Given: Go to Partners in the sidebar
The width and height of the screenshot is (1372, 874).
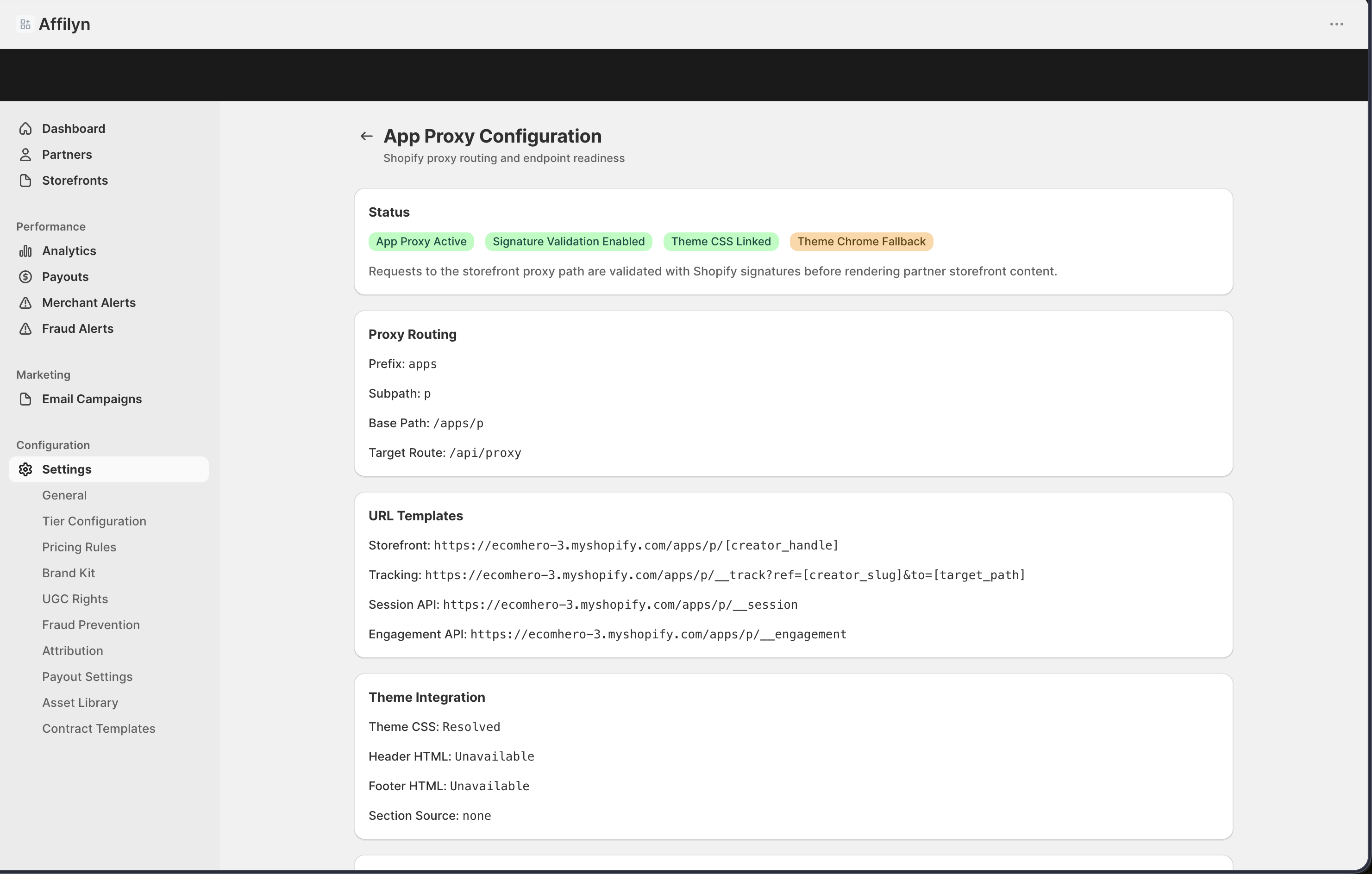Looking at the screenshot, I should pos(108,155).
